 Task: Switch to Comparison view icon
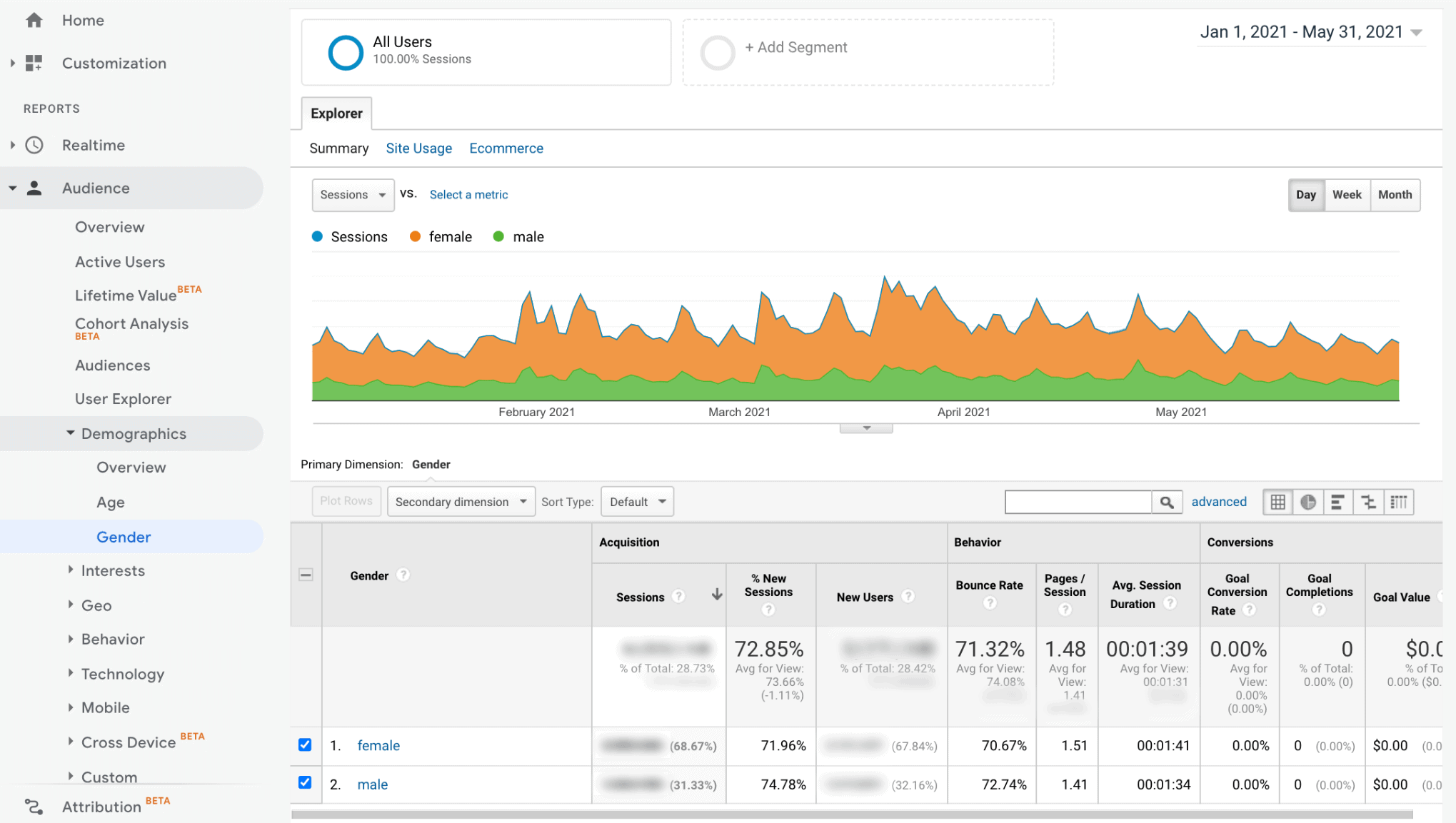coord(1368,502)
